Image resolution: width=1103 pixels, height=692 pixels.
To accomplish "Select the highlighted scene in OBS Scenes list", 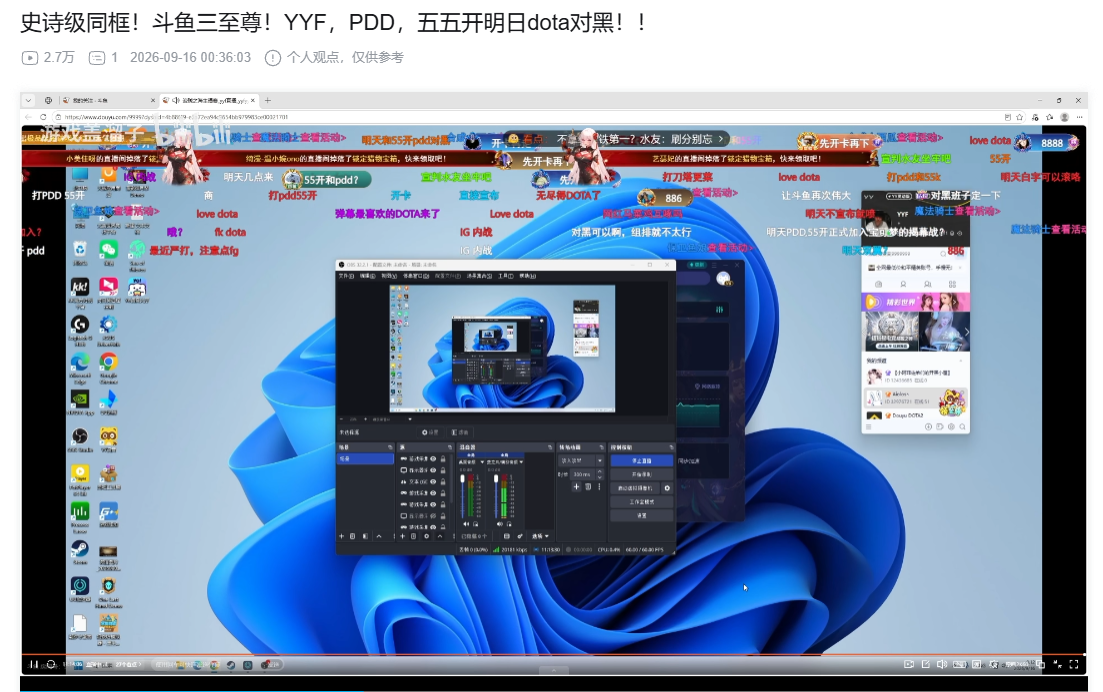I will 365,459.
